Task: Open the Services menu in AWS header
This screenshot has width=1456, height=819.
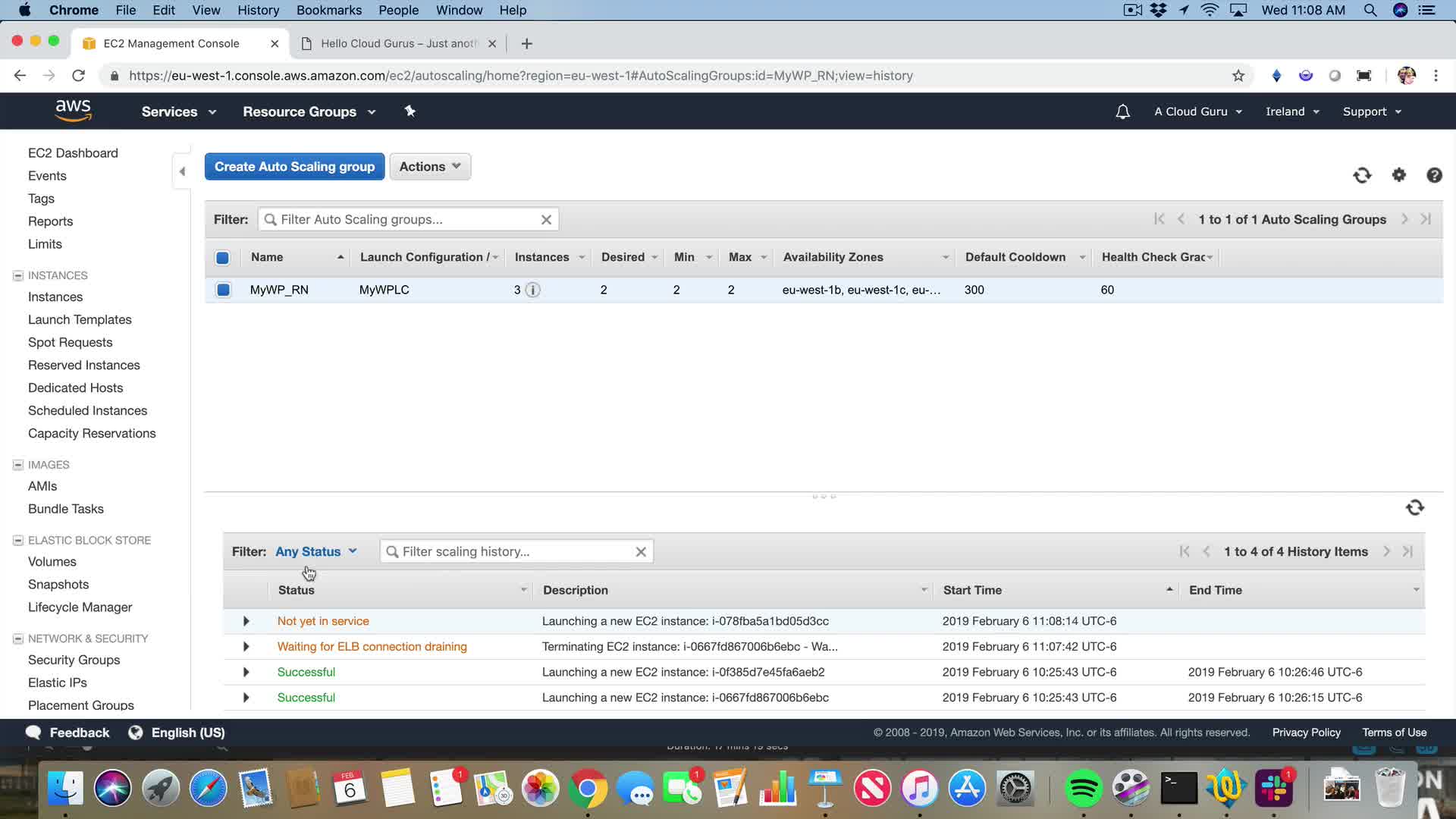Action: pos(178,111)
